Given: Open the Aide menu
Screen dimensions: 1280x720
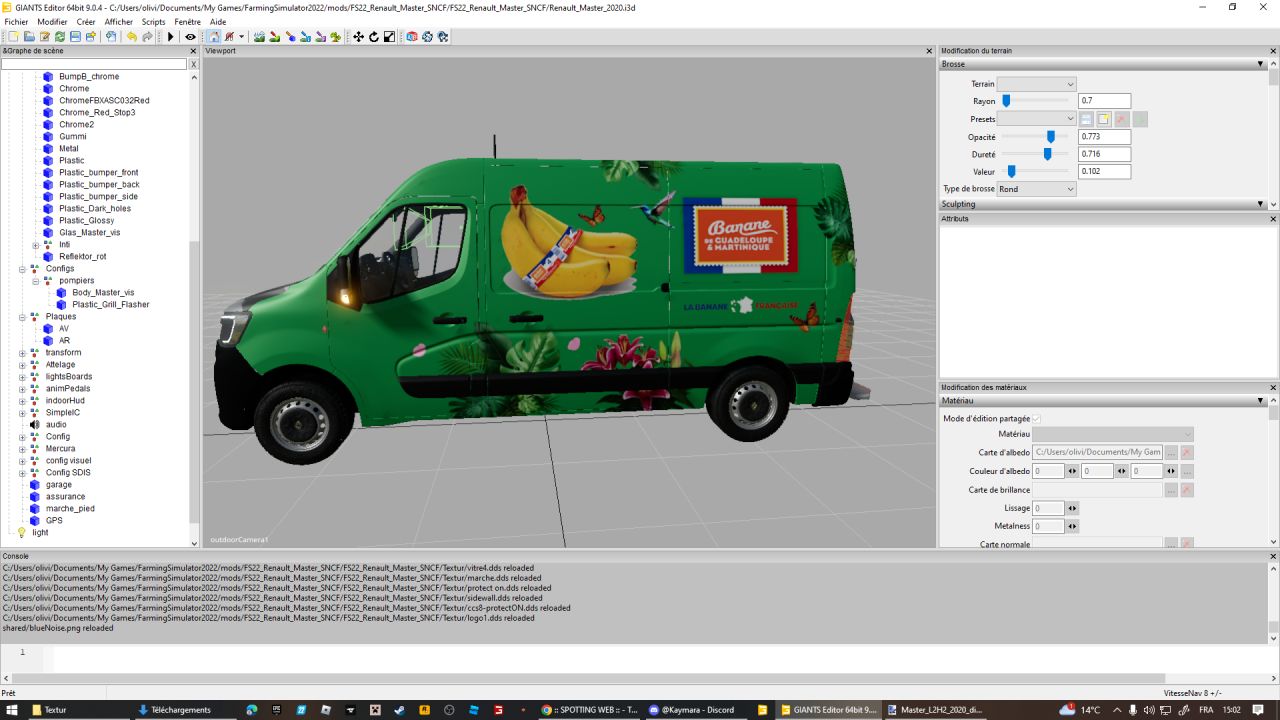Looking at the screenshot, I should coord(218,21).
